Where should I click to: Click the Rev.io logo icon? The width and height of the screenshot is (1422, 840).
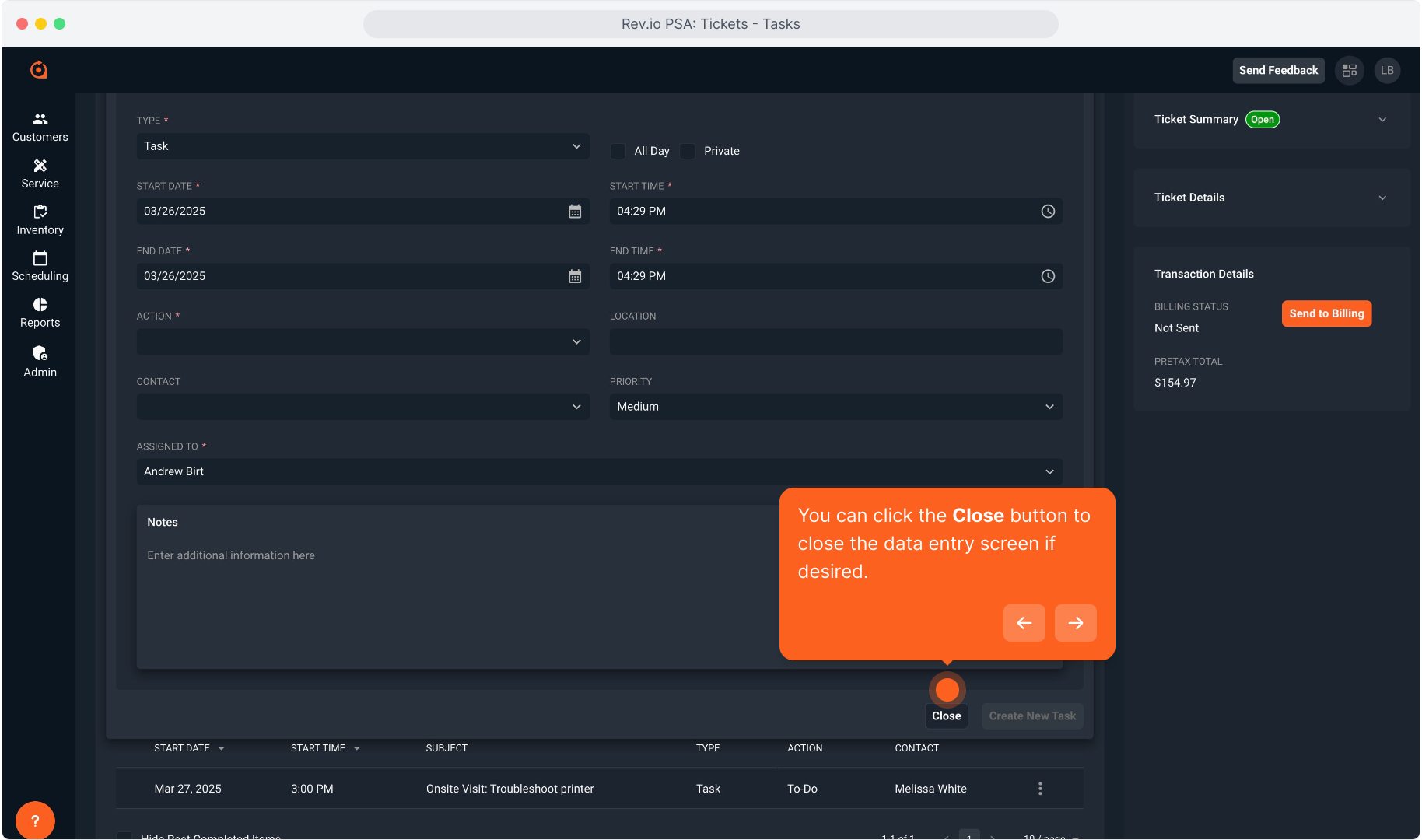click(39, 70)
